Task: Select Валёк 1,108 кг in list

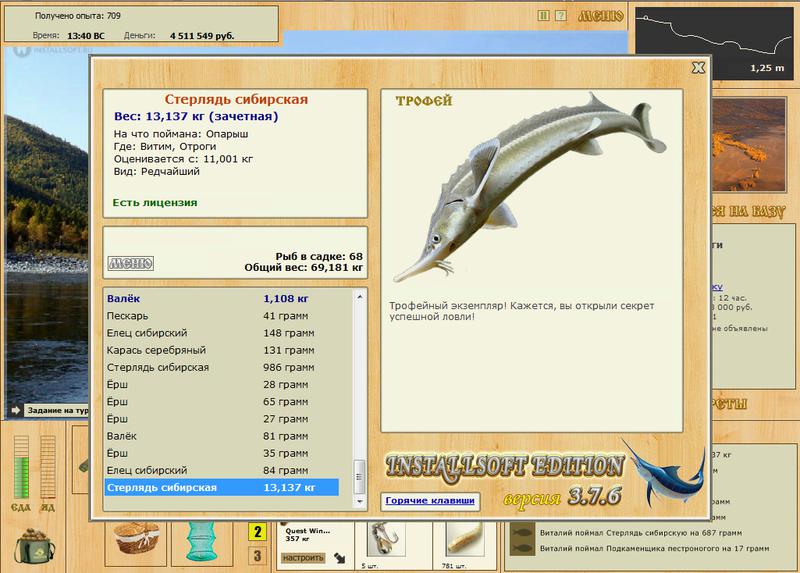Action: [221, 298]
